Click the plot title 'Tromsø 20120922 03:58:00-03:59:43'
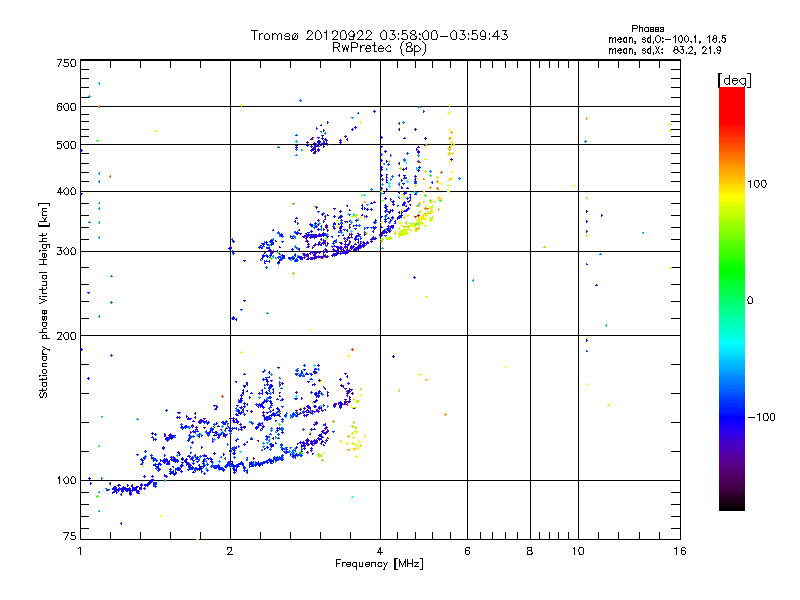The image size is (800, 600). point(379,35)
